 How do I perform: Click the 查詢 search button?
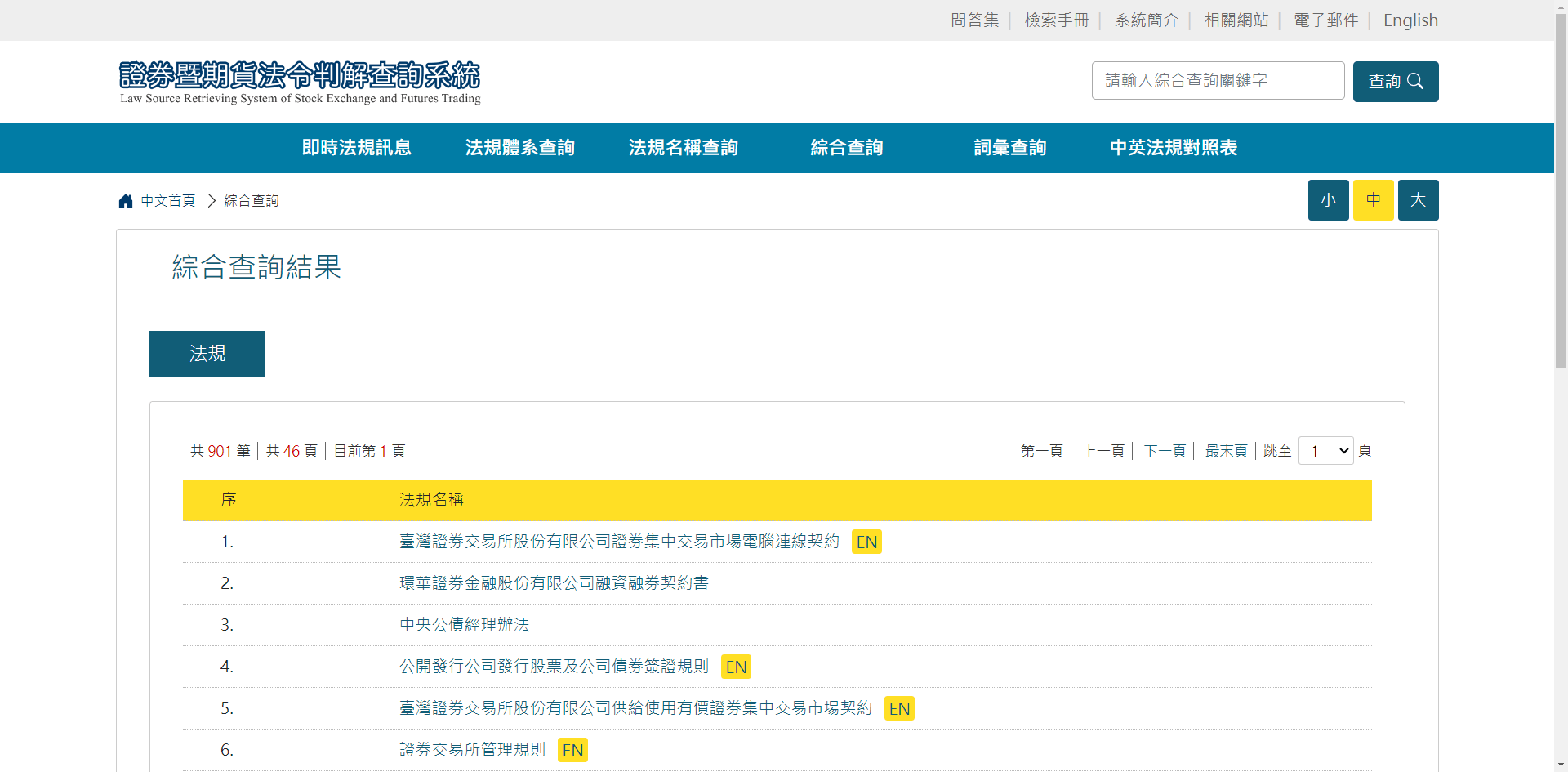pyautogui.click(x=1396, y=82)
